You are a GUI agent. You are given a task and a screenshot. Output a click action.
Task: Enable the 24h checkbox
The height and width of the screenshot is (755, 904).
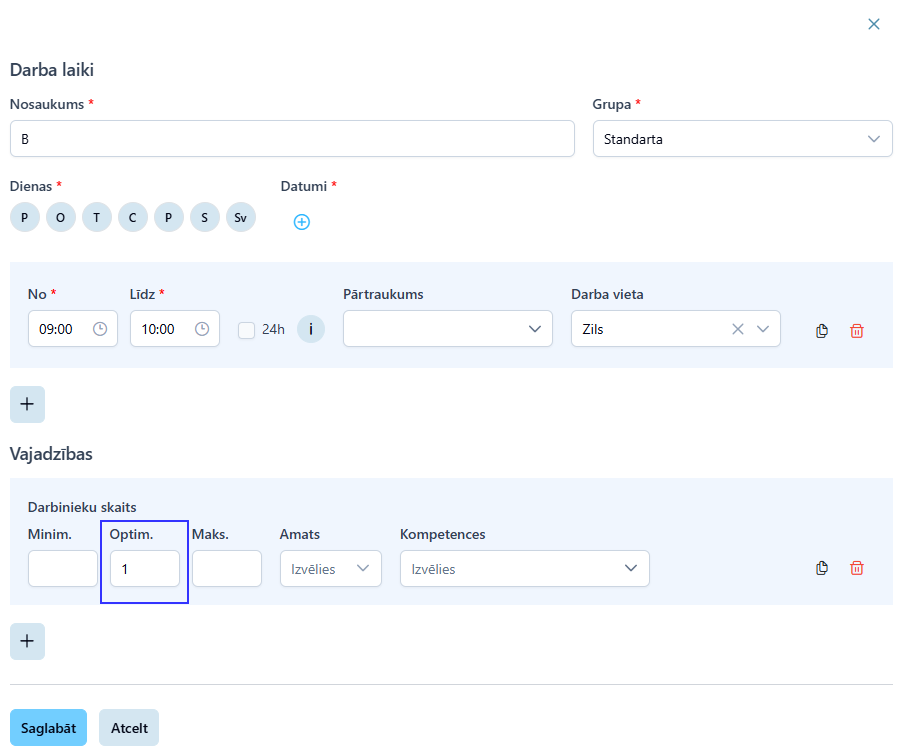pos(246,330)
